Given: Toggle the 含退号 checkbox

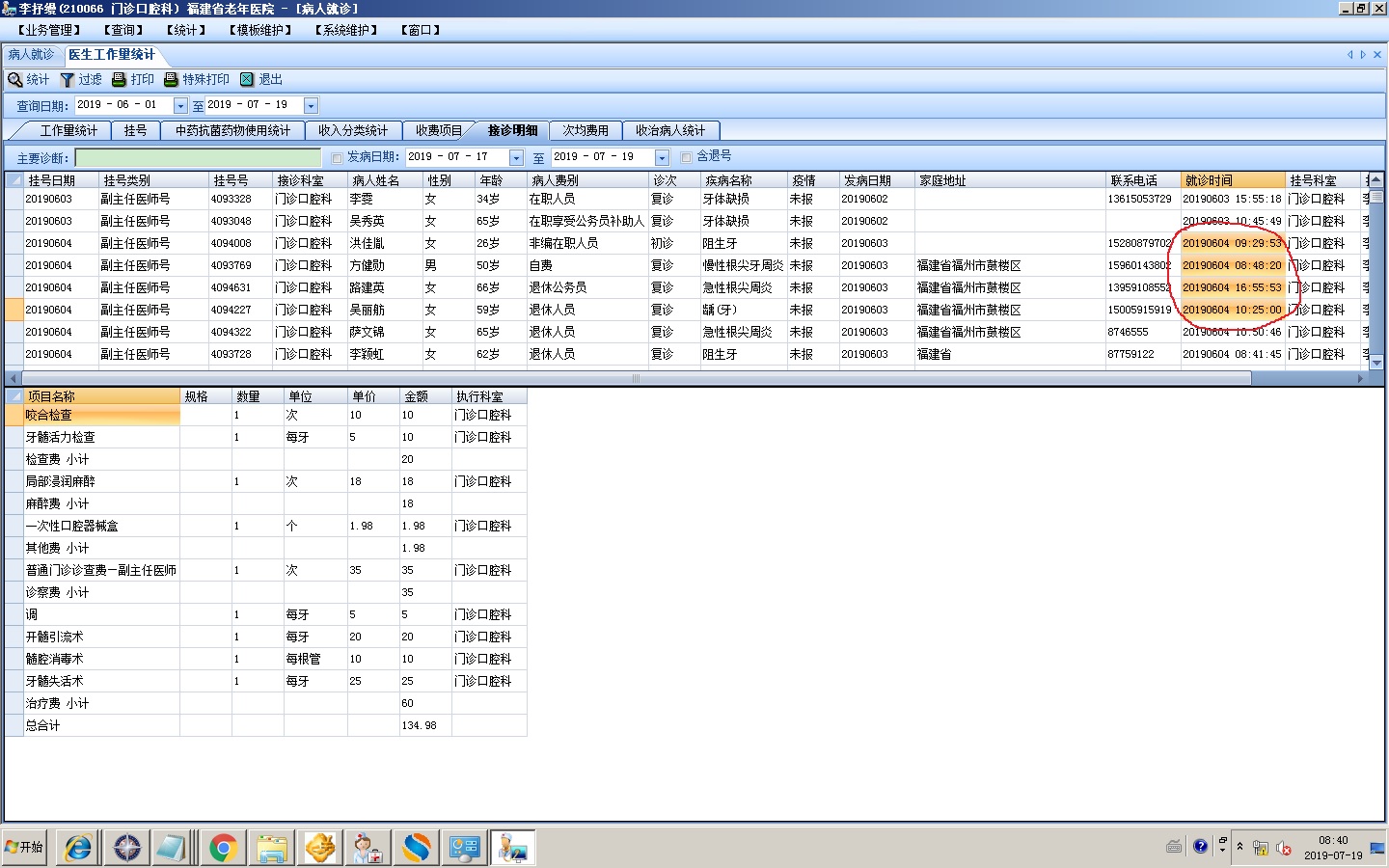Looking at the screenshot, I should pos(686,157).
